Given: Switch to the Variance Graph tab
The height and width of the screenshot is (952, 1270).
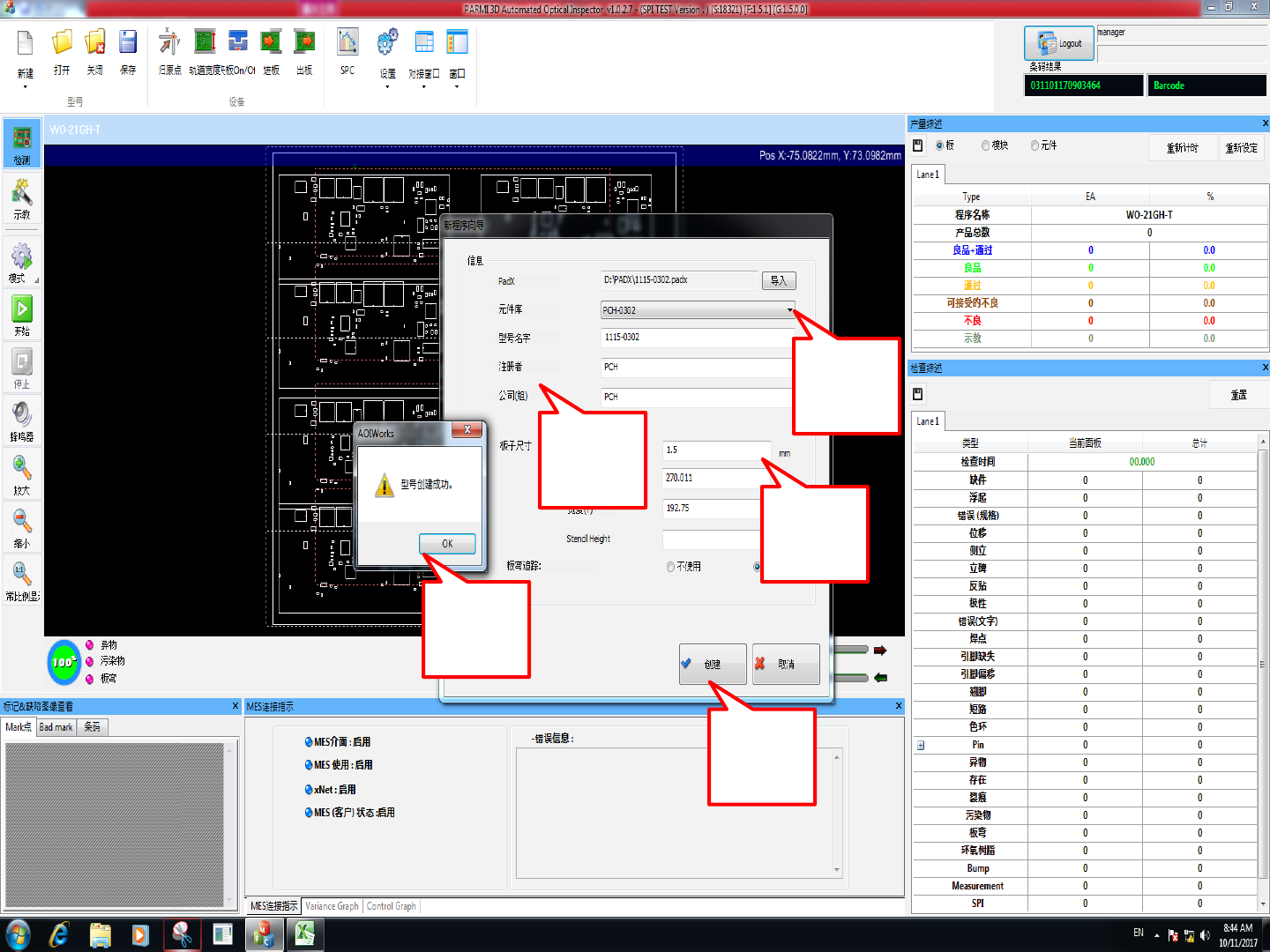Looking at the screenshot, I should (x=332, y=906).
